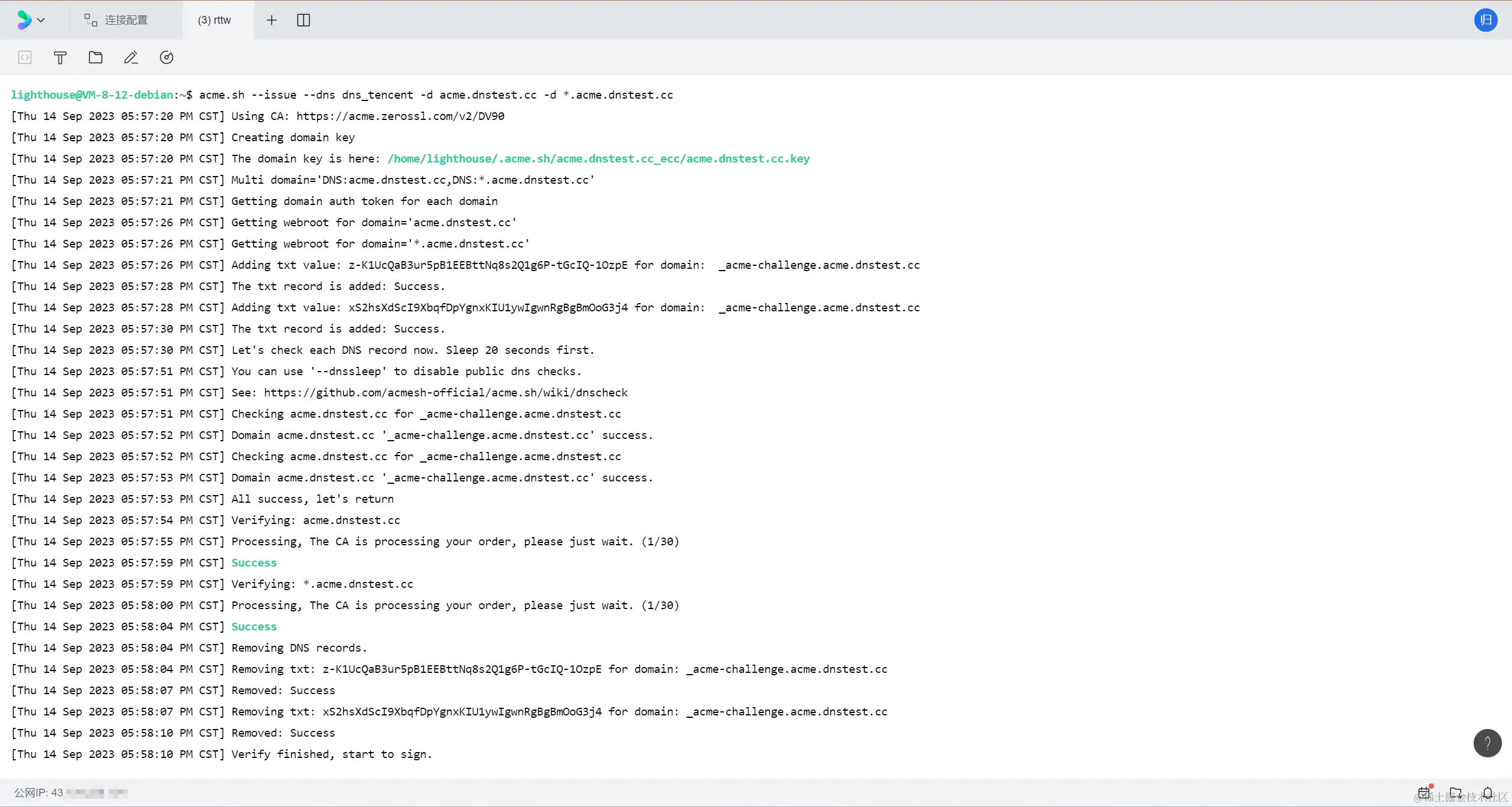Open the text font settings icon
1512x807 pixels.
[x=60, y=57]
